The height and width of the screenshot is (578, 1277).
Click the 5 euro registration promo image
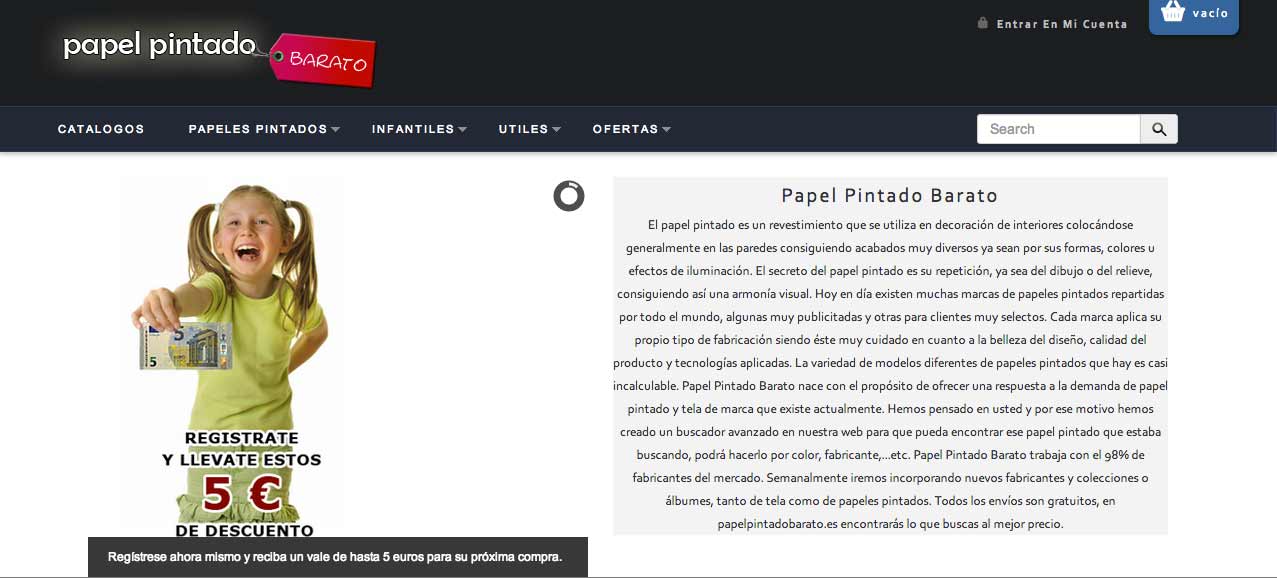(x=231, y=355)
